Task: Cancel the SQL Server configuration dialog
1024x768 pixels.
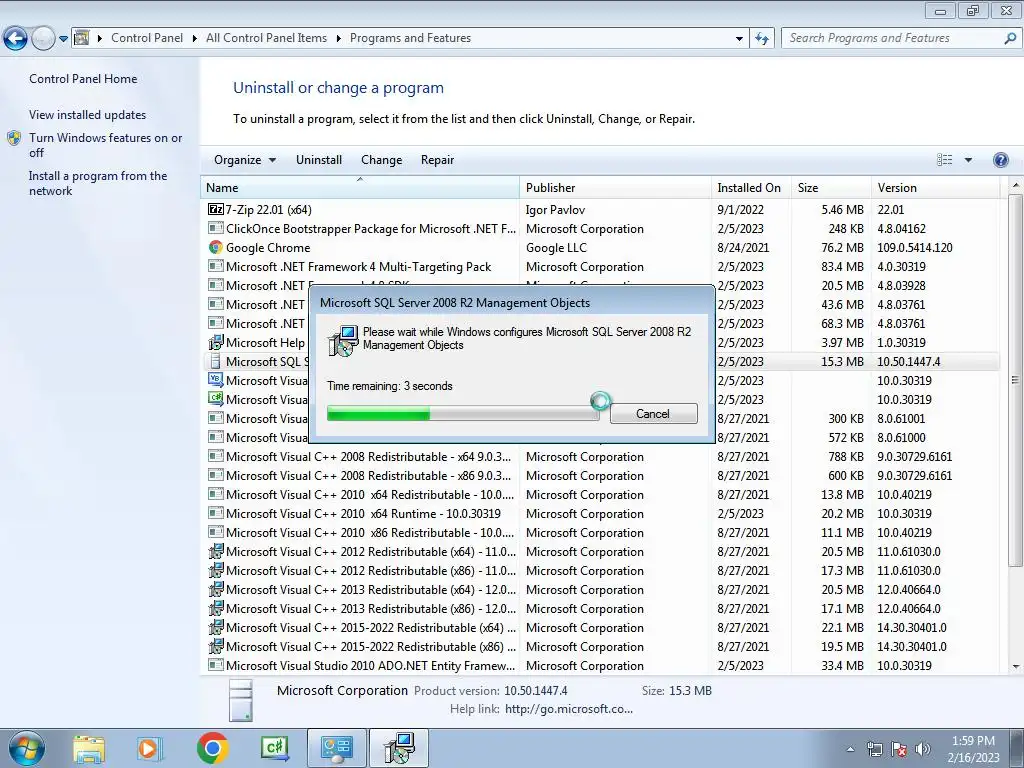Action: [654, 413]
